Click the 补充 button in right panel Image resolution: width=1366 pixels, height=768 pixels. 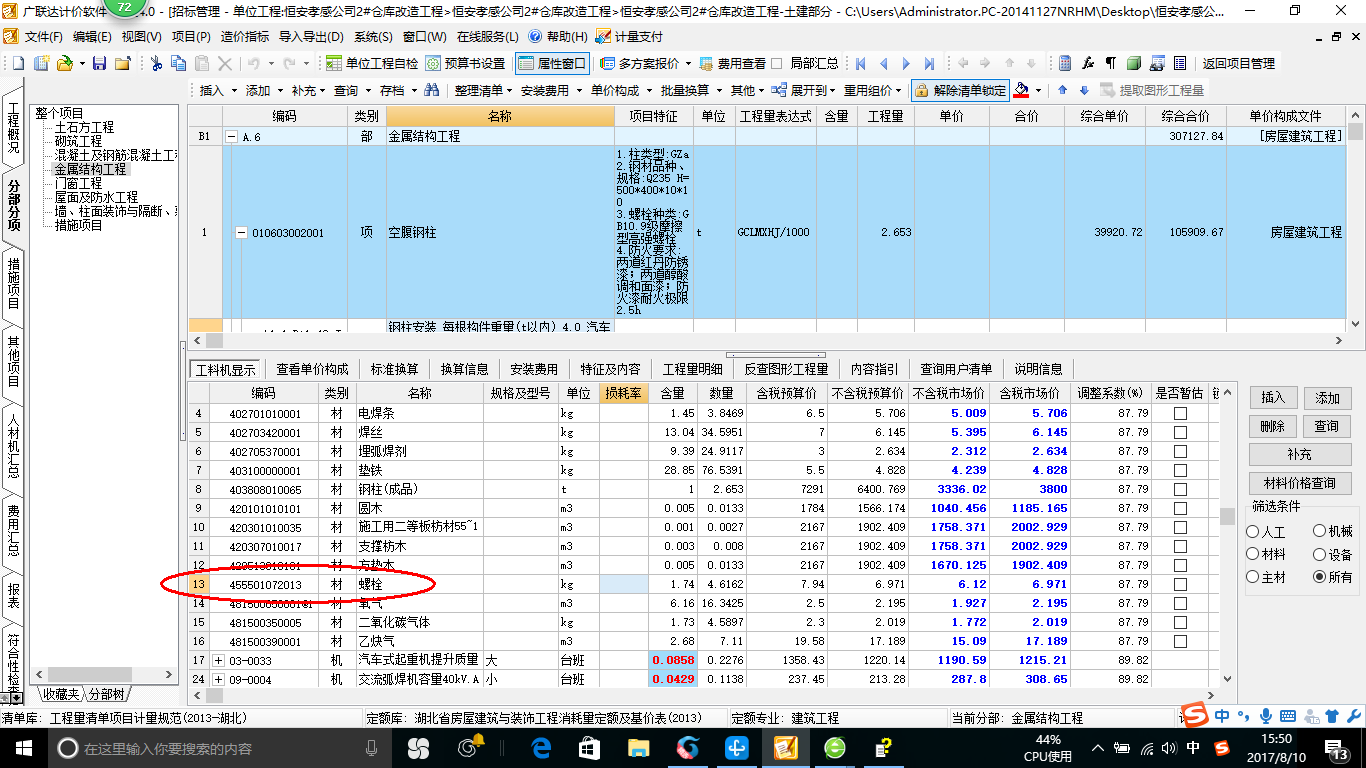pos(1300,454)
